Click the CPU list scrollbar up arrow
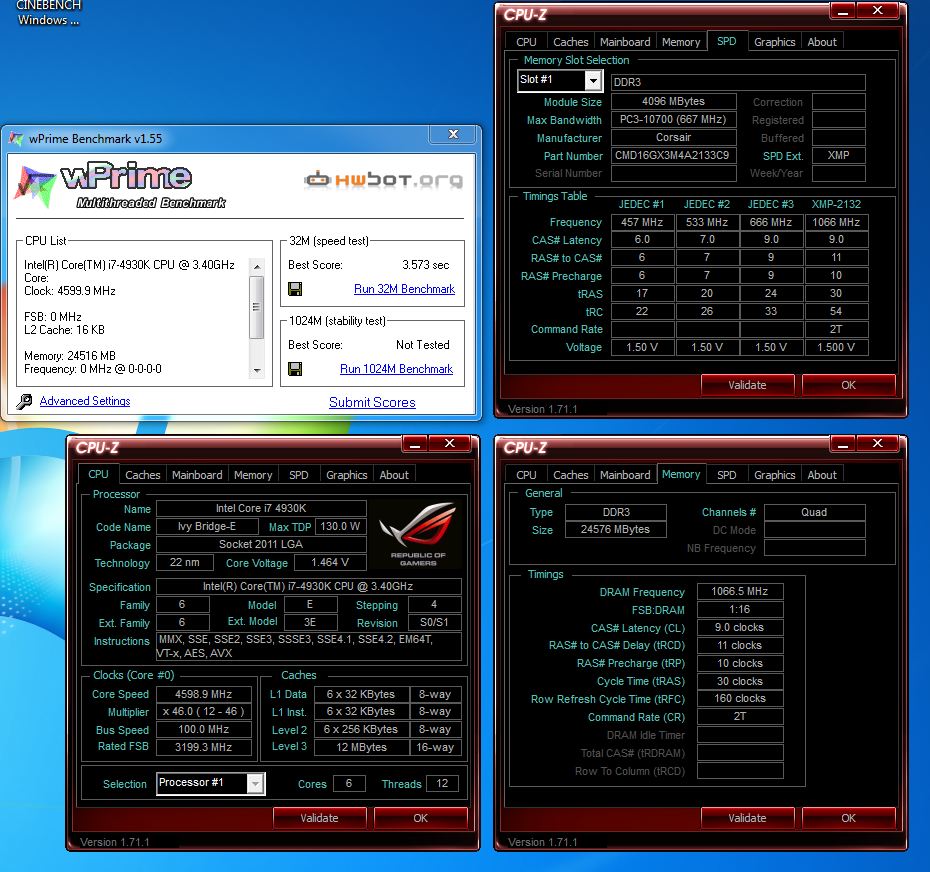The width and height of the screenshot is (930, 872). (257, 266)
